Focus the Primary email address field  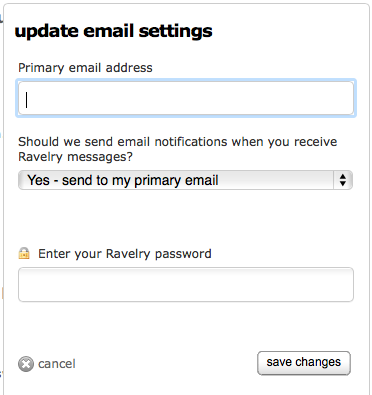(x=186, y=98)
